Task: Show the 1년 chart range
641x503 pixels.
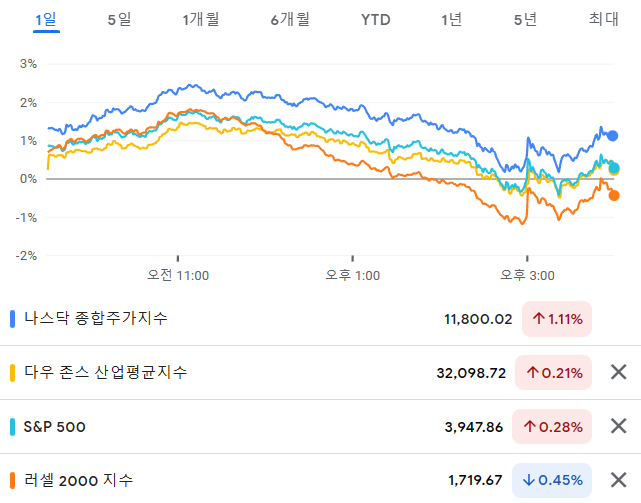Action: pyautogui.click(x=451, y=20)
